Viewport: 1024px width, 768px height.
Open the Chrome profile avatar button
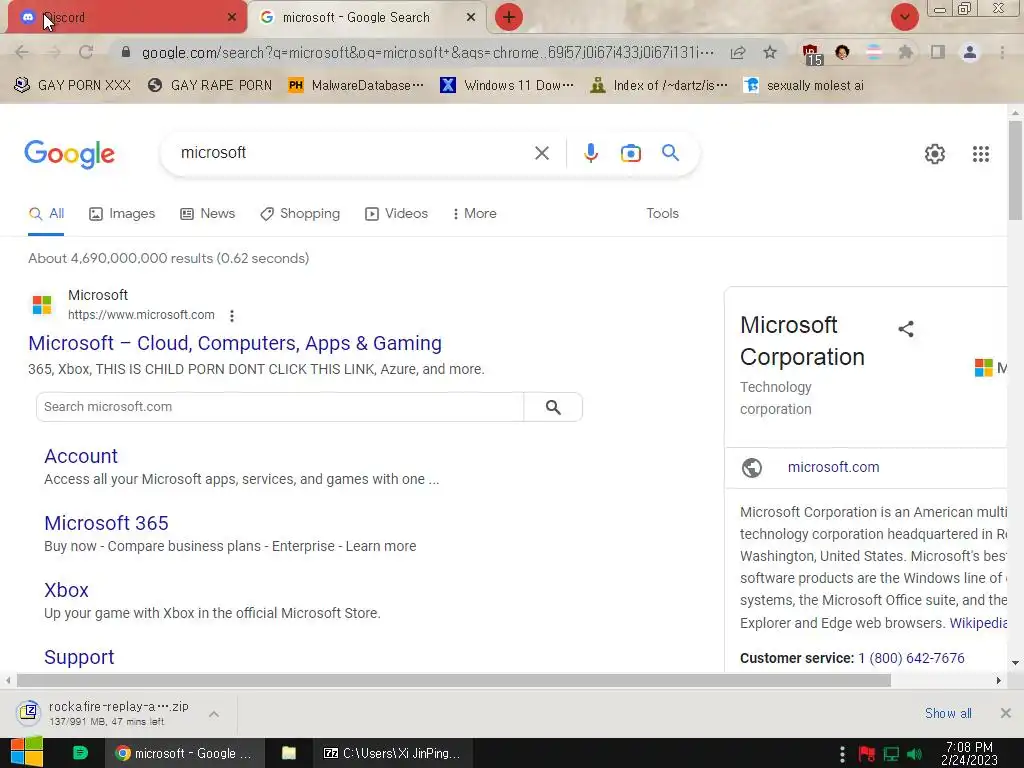tap(970, 52)
